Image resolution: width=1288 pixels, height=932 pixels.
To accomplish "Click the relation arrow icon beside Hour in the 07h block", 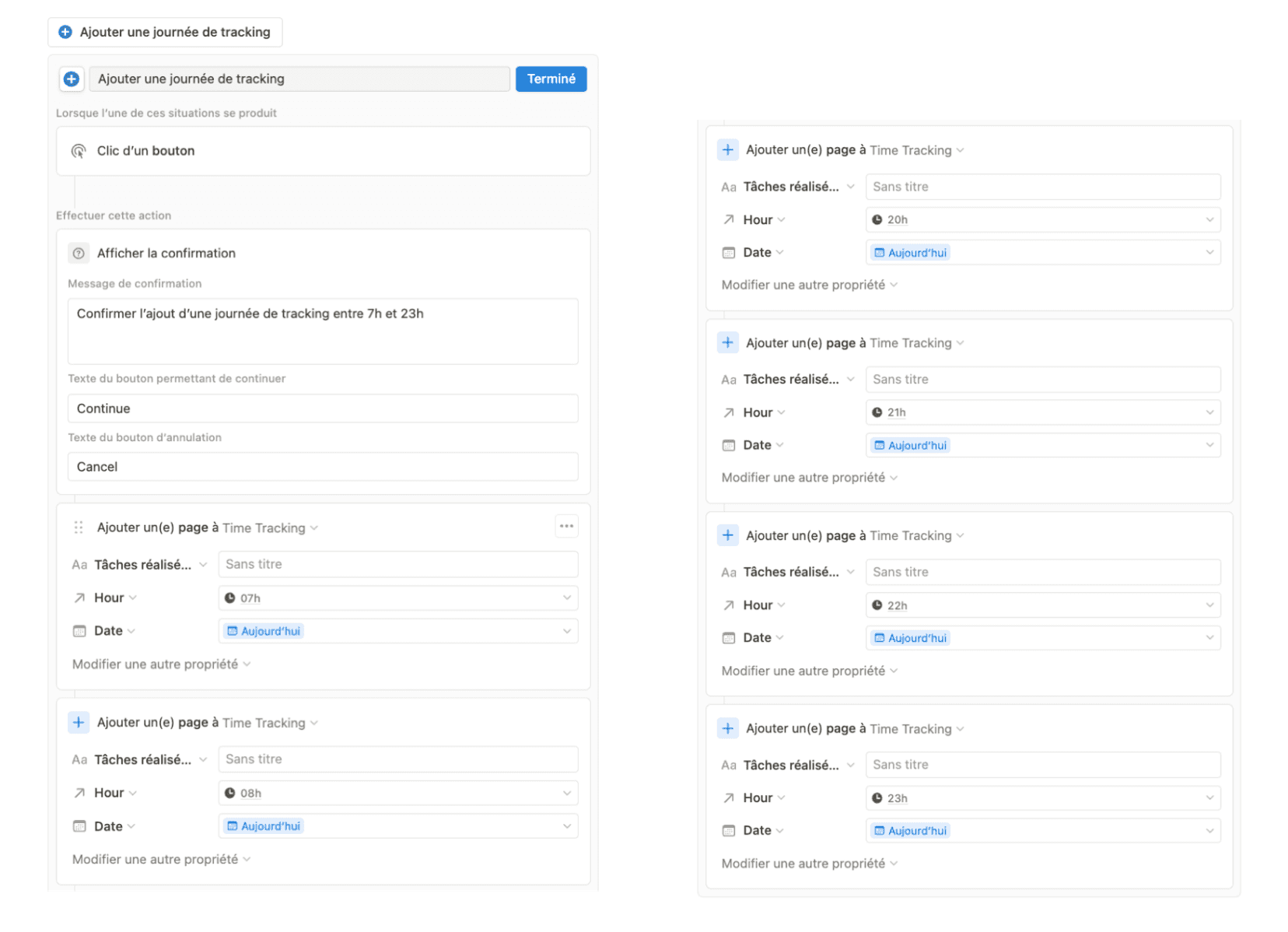I will (x=79, y=597).
